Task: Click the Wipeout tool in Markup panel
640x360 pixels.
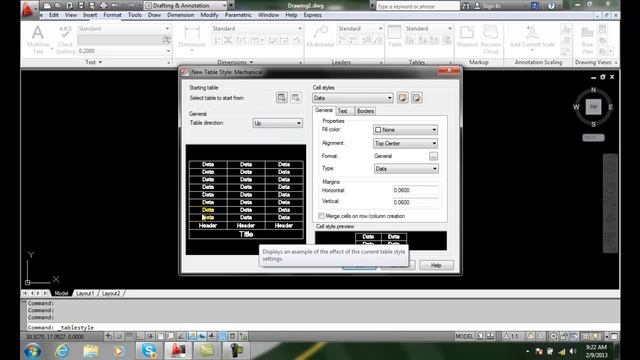Action: tap(467, 36)
